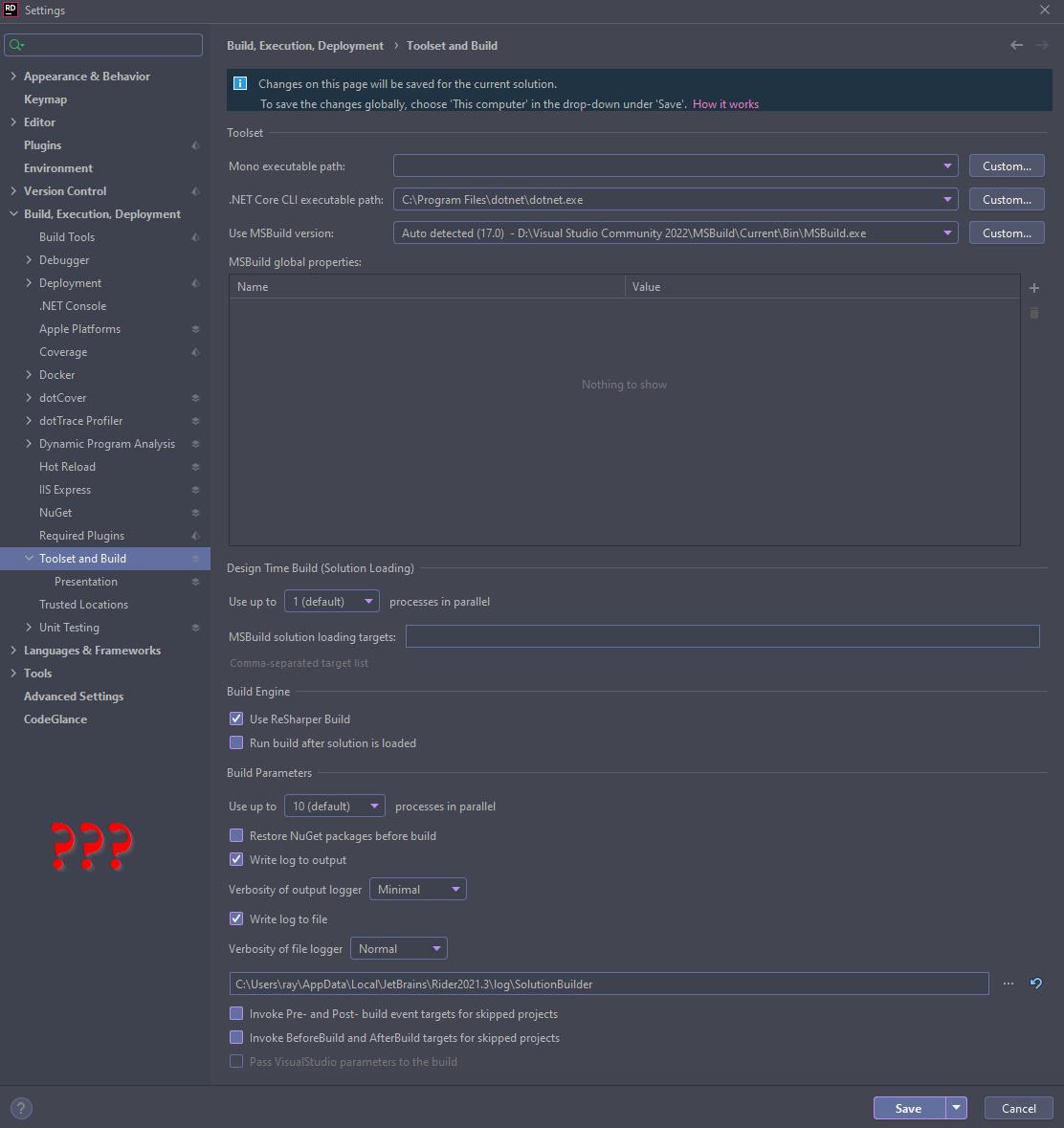Click the search magnifier icon
Viewport: 1064px width, 1128px height.
[x=16, y=45]
